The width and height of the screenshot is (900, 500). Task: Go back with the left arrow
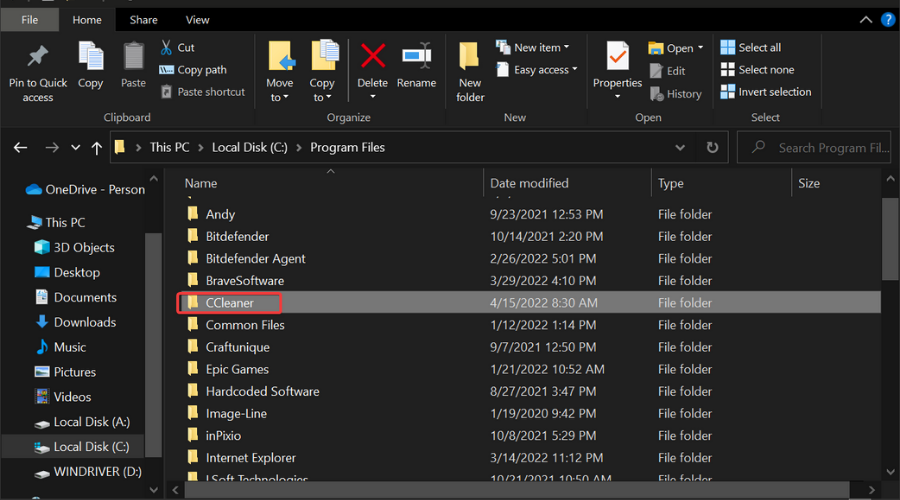tap(21, 148)
